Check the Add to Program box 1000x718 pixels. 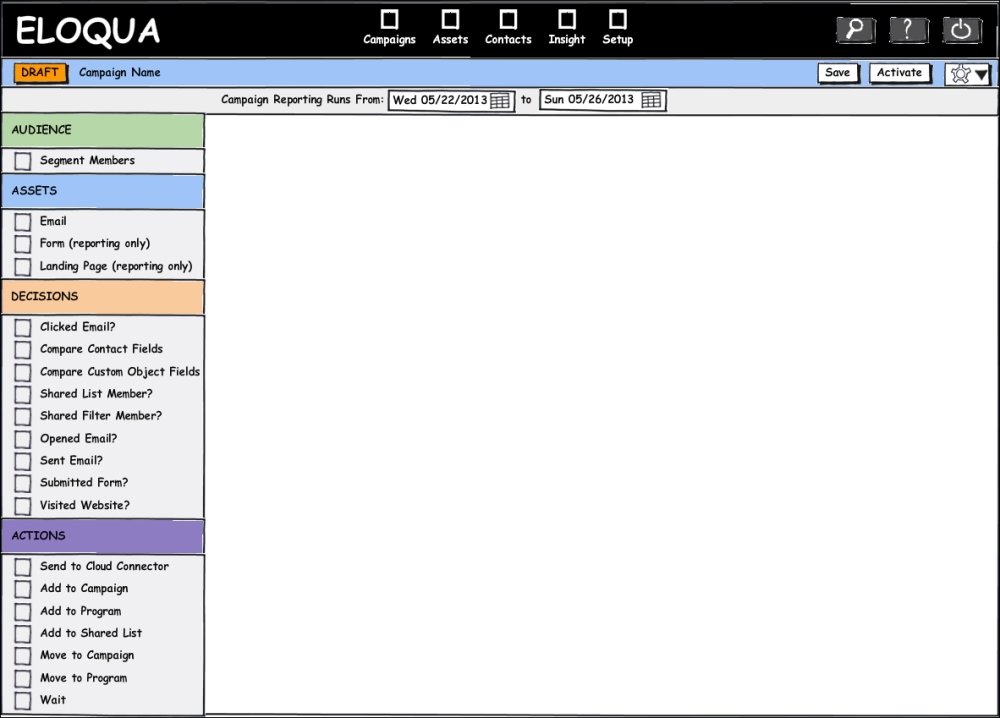coord(23,612)
